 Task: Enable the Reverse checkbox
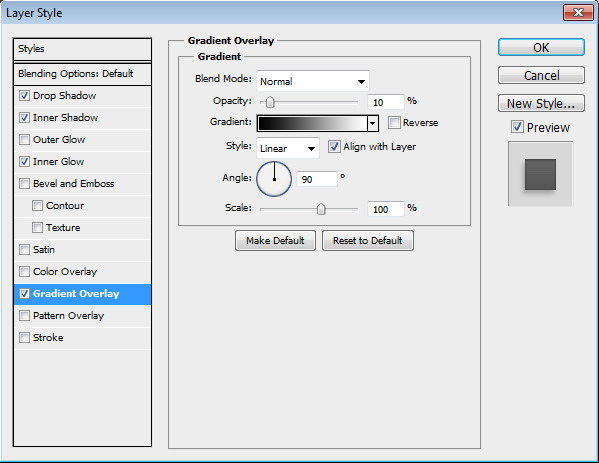394,123
